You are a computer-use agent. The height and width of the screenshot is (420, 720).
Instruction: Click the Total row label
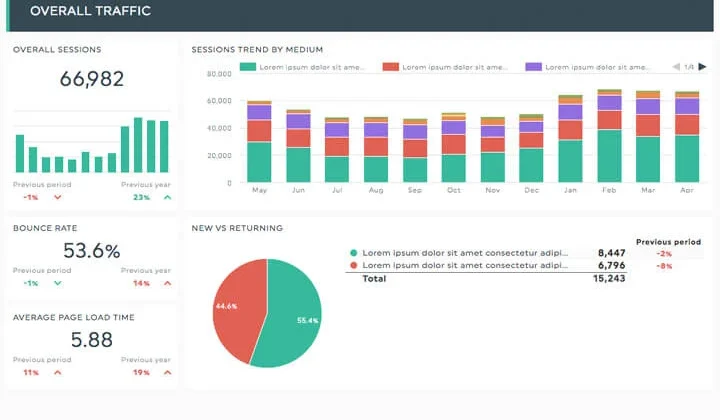click(374, 279)
